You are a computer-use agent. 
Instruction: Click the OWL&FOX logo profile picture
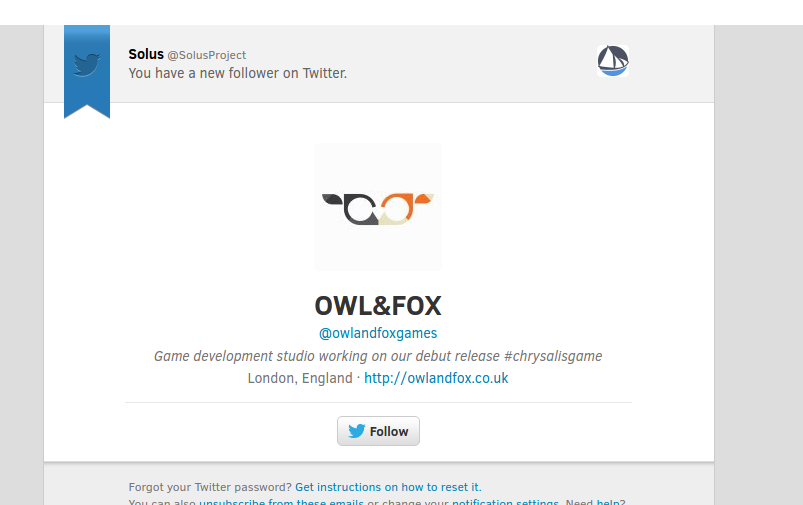click(x=378, y=207)
